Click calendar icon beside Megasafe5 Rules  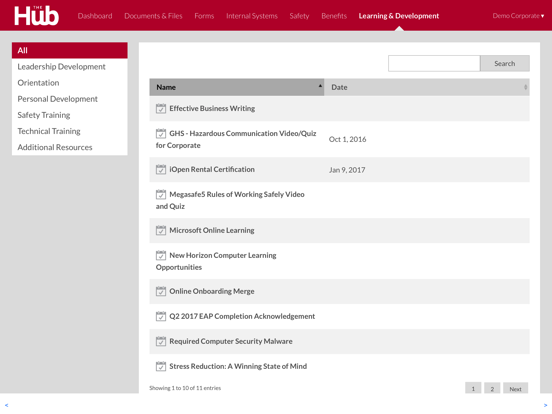click(x=161, y=194)
